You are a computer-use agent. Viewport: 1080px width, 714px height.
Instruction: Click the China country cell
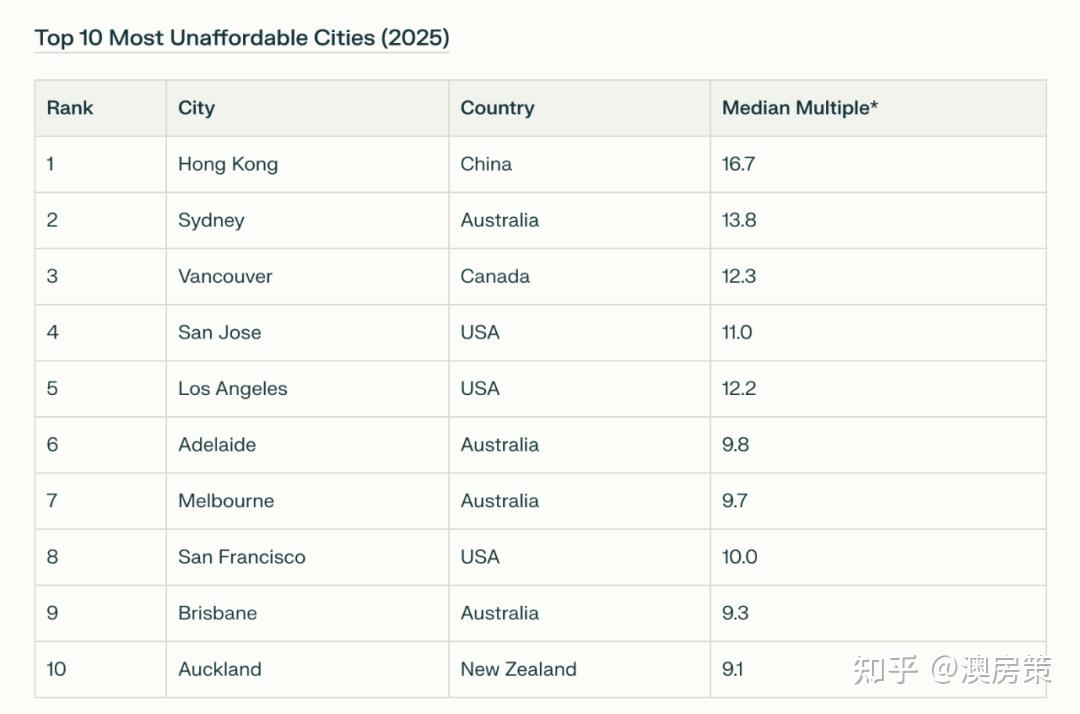[x=486, y=164]
